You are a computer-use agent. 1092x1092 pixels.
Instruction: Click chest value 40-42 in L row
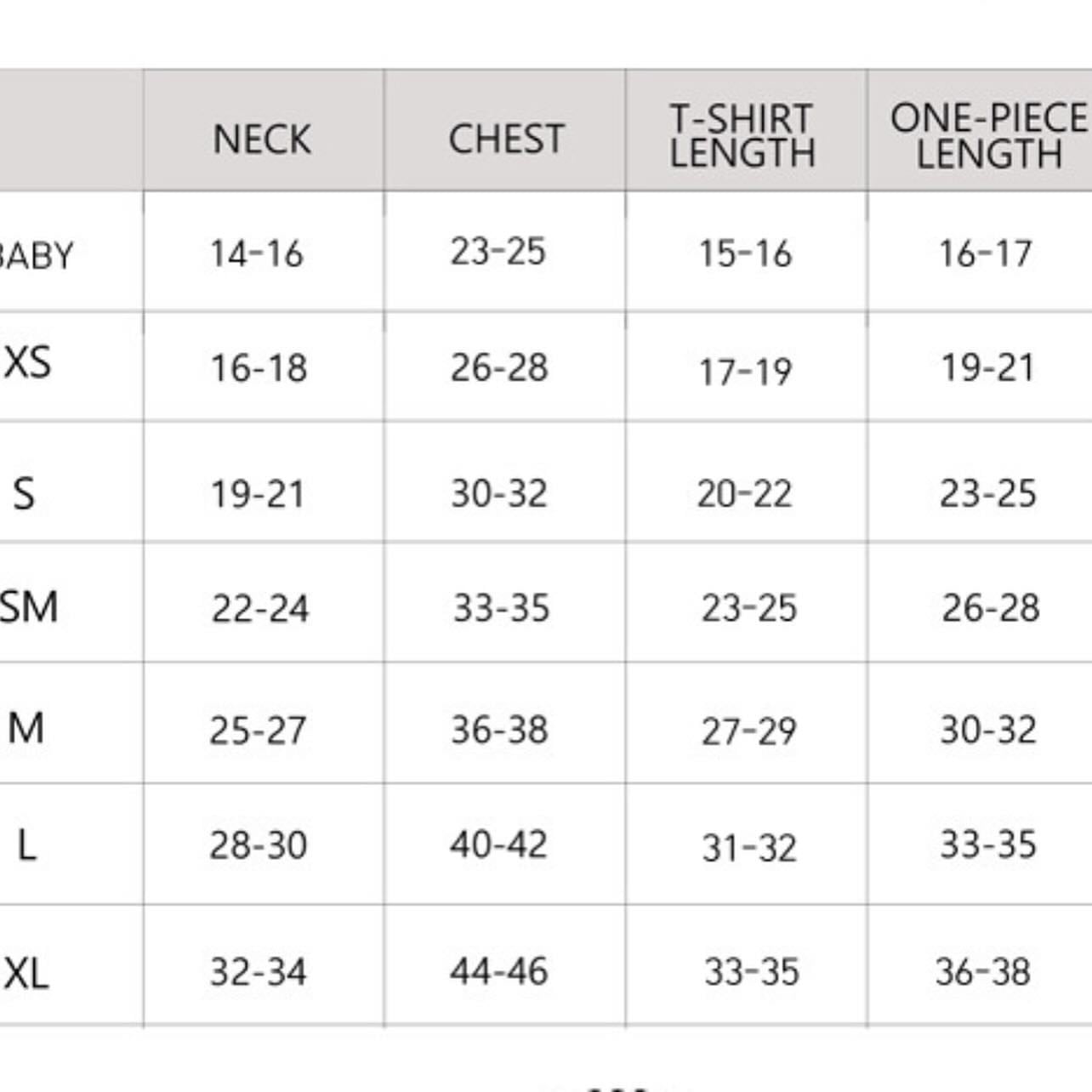(498, 845)
